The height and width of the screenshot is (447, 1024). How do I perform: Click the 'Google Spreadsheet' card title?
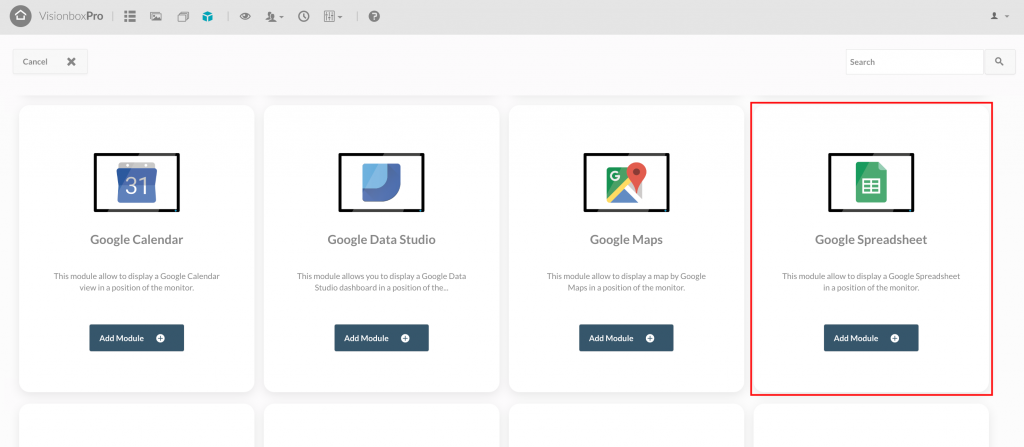click(x=871, y=240)
